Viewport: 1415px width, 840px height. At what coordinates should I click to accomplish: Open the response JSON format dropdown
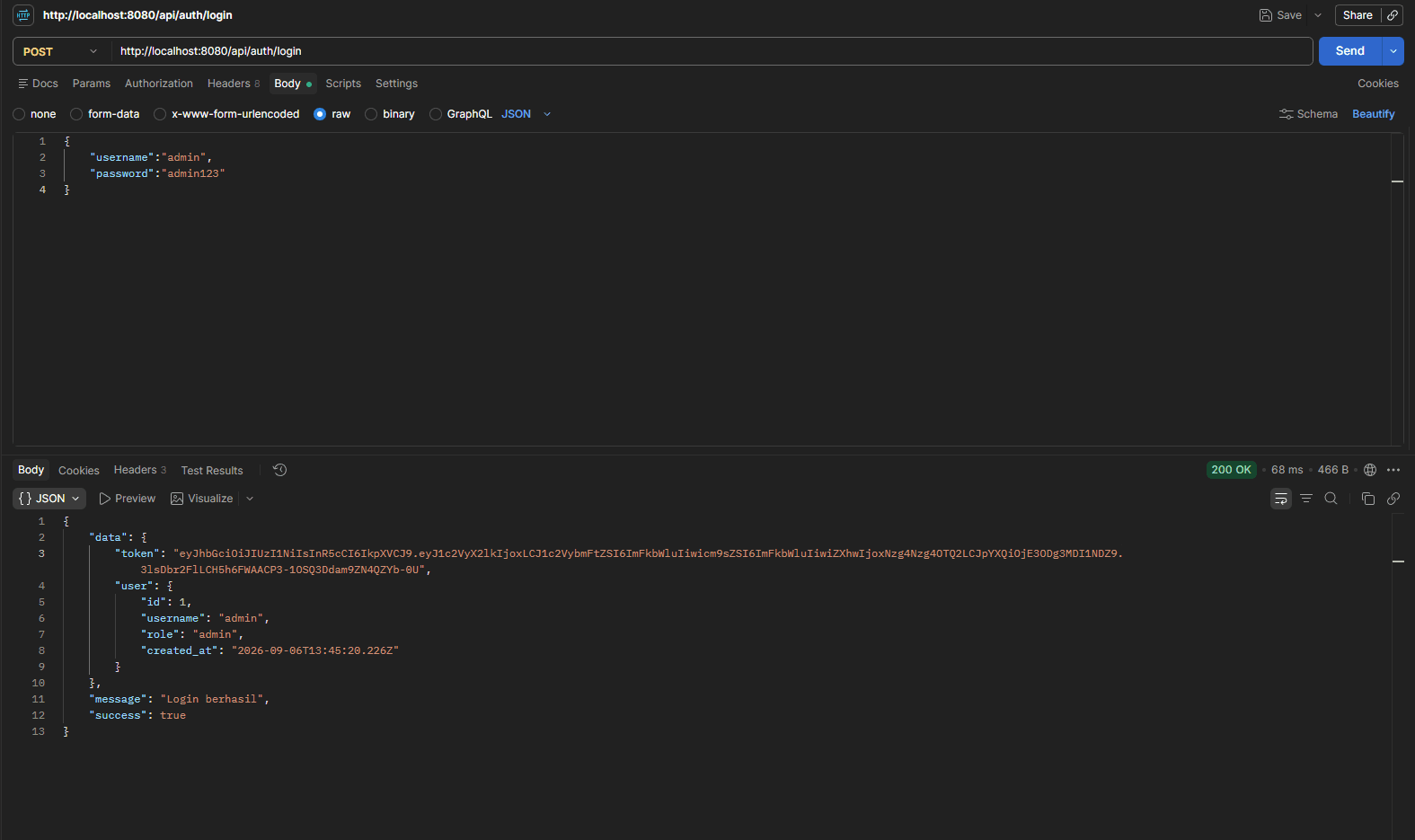[49, 499]
